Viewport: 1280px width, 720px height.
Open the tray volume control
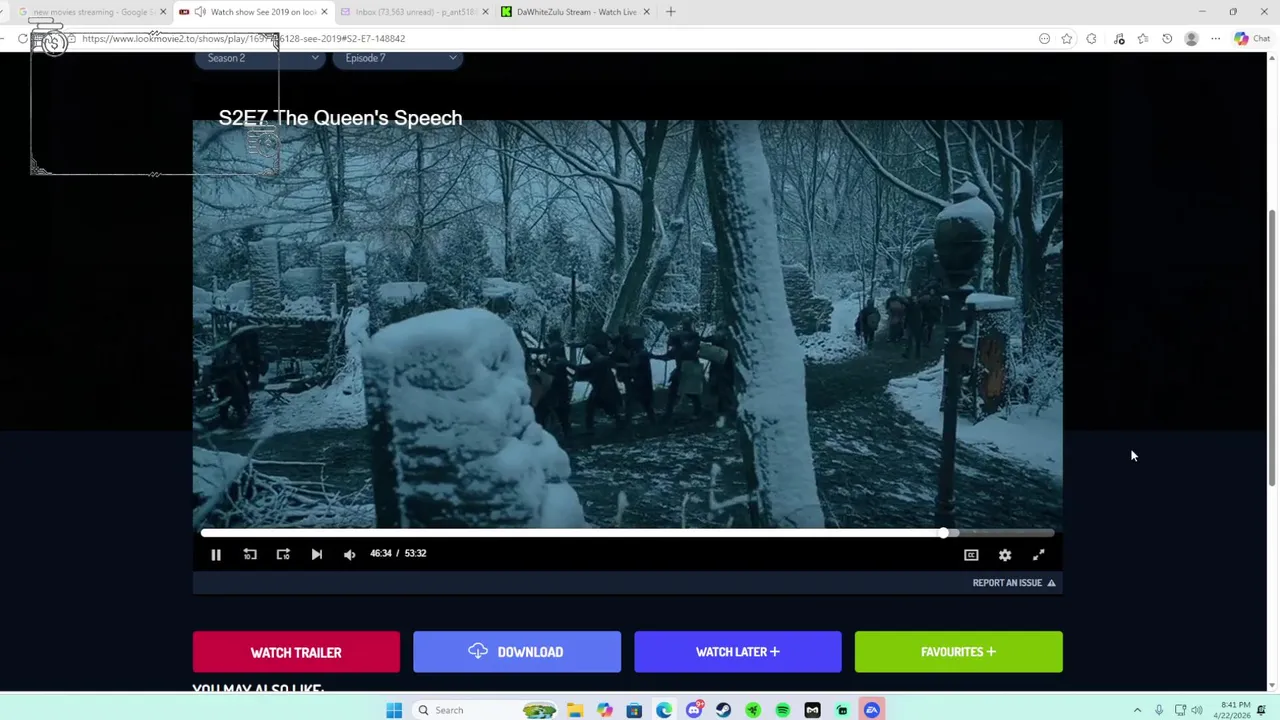tap(1197, 710)
